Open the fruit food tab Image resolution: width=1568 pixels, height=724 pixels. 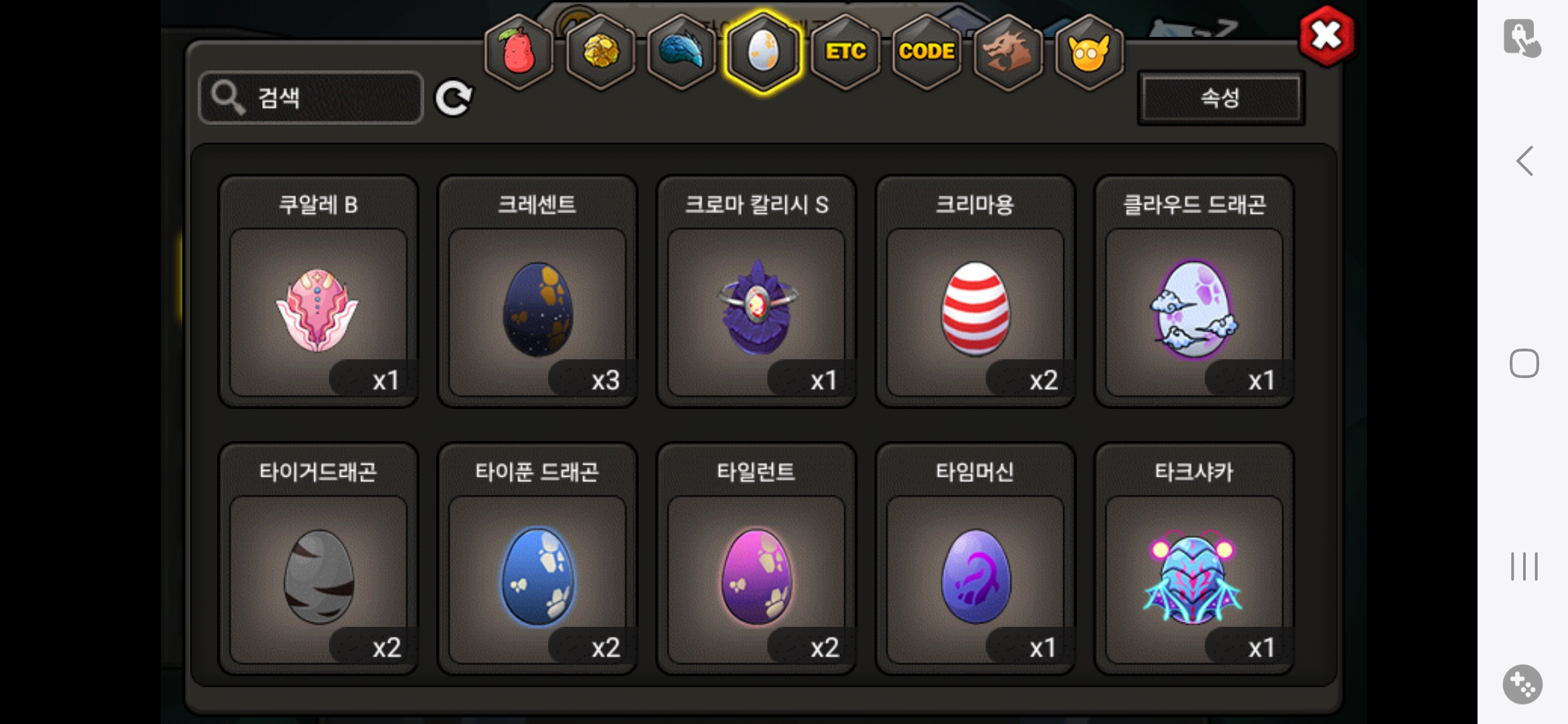519,52
